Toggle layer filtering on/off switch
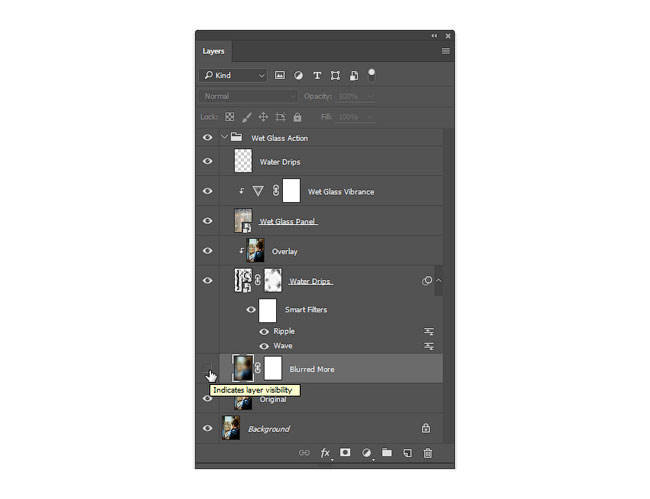The image size is (650, 499). tap(371, 75)
